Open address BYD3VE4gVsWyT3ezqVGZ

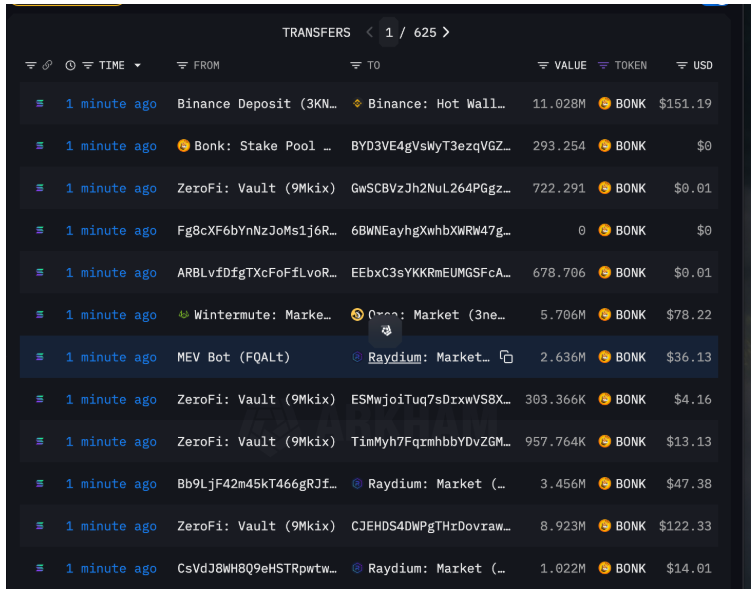(x=431, y=146)
